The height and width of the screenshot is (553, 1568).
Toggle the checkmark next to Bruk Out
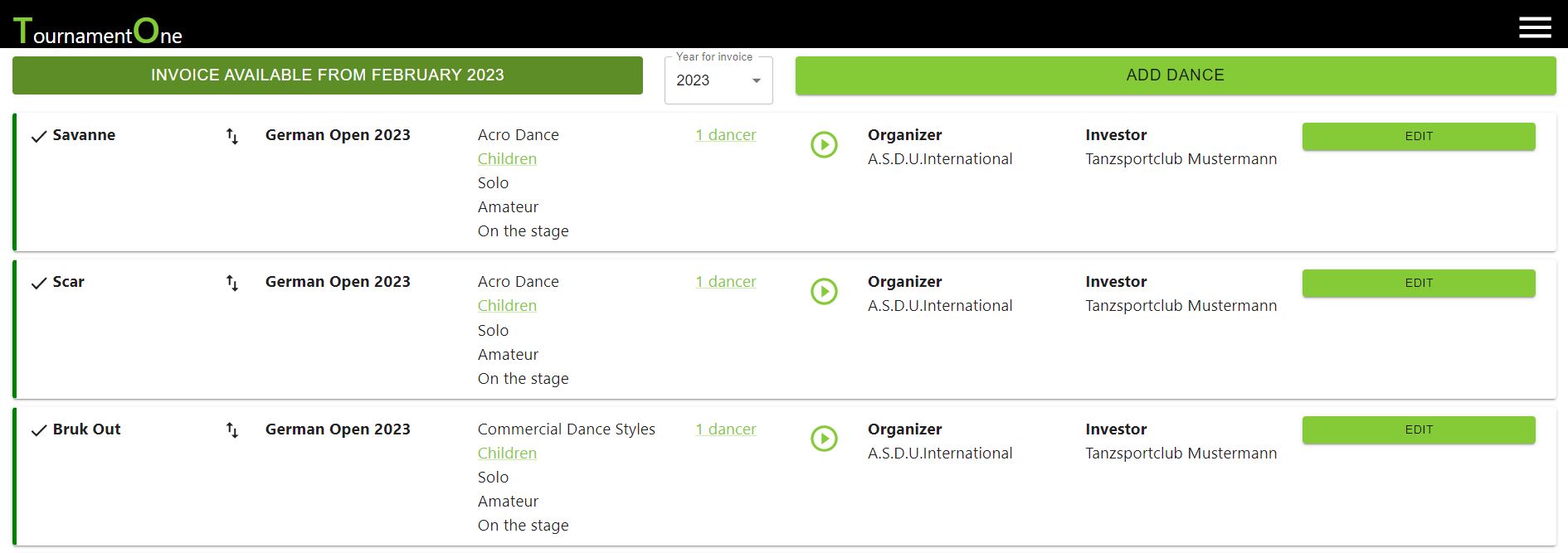[37, 429]
